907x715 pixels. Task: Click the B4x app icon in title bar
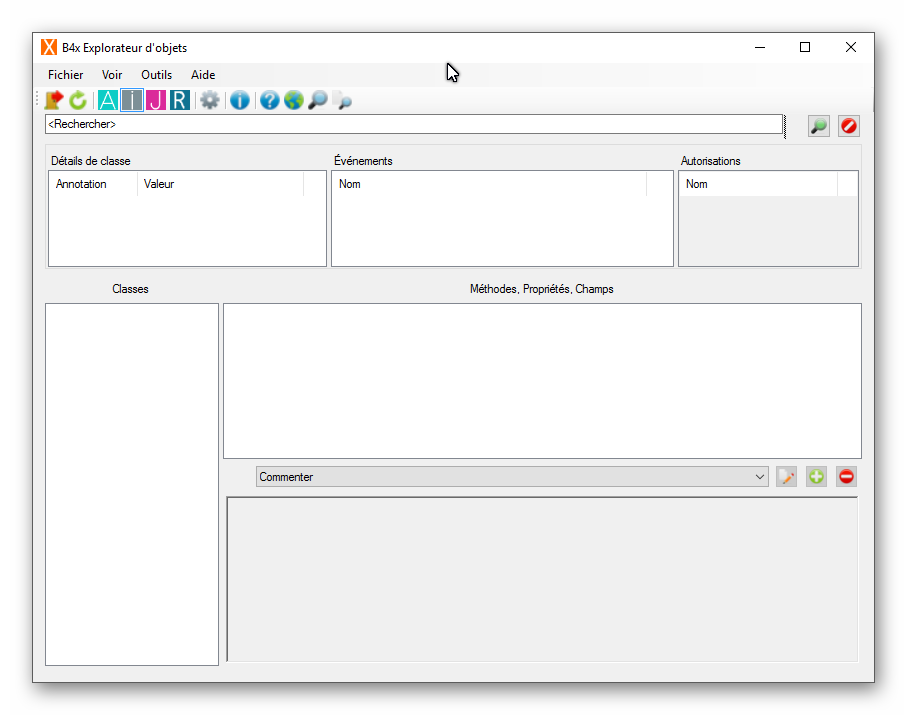[49, 47]
